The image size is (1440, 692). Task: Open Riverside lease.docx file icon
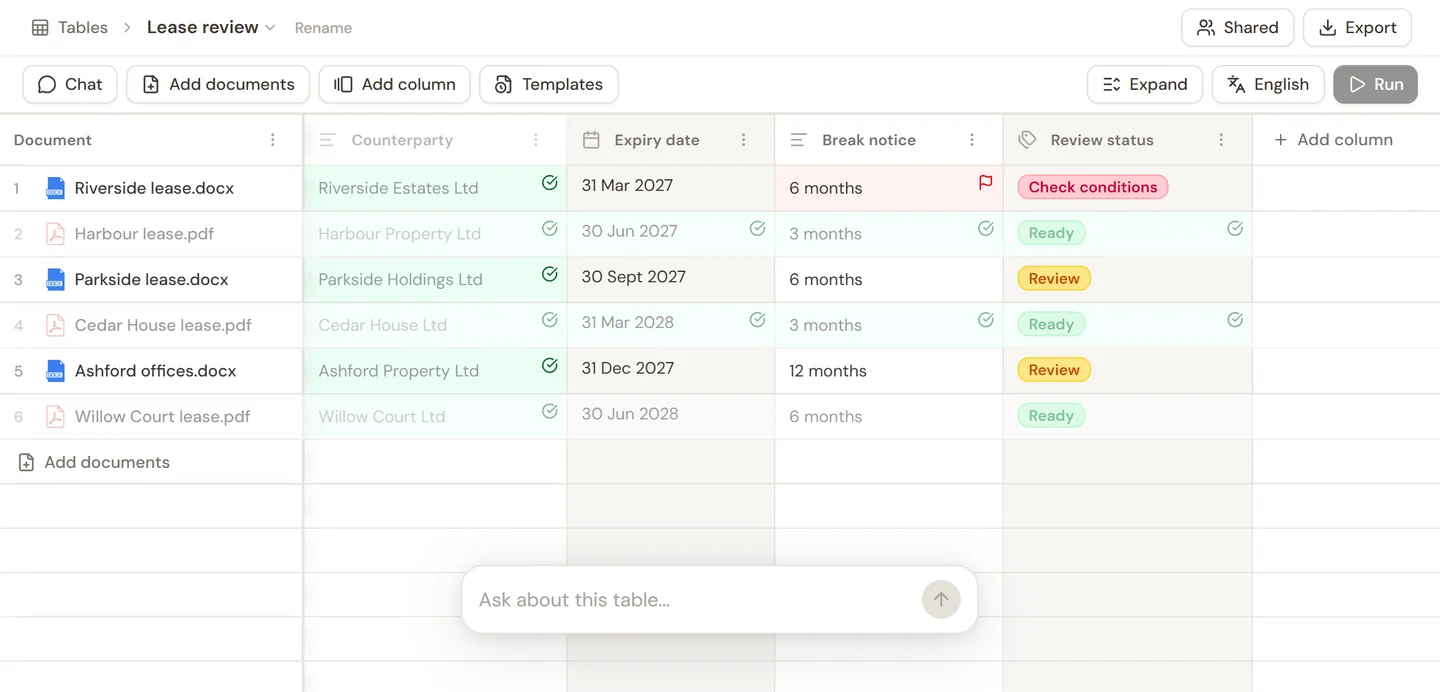[56, 188]
